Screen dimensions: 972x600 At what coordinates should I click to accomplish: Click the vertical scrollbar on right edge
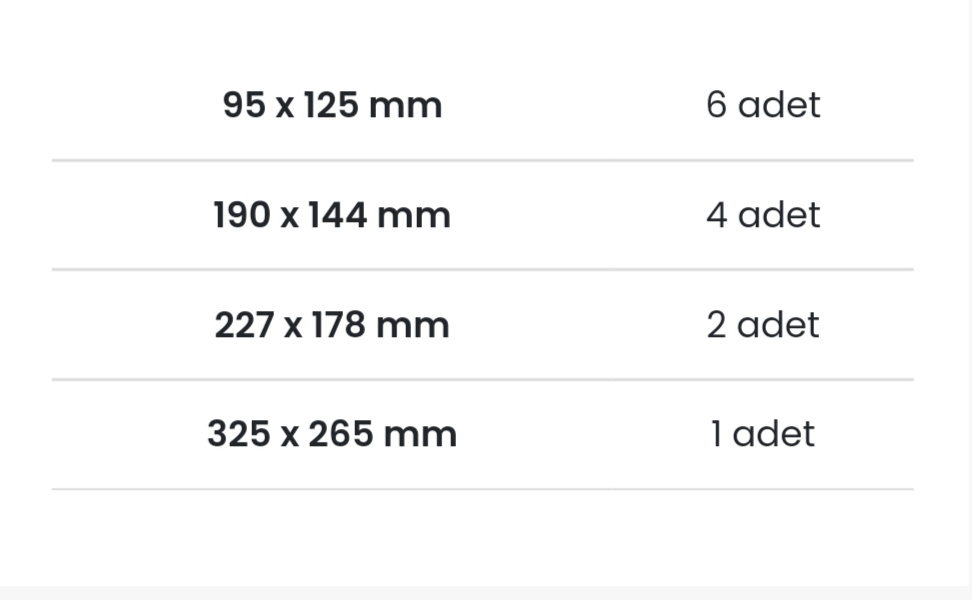coord(970,293)
